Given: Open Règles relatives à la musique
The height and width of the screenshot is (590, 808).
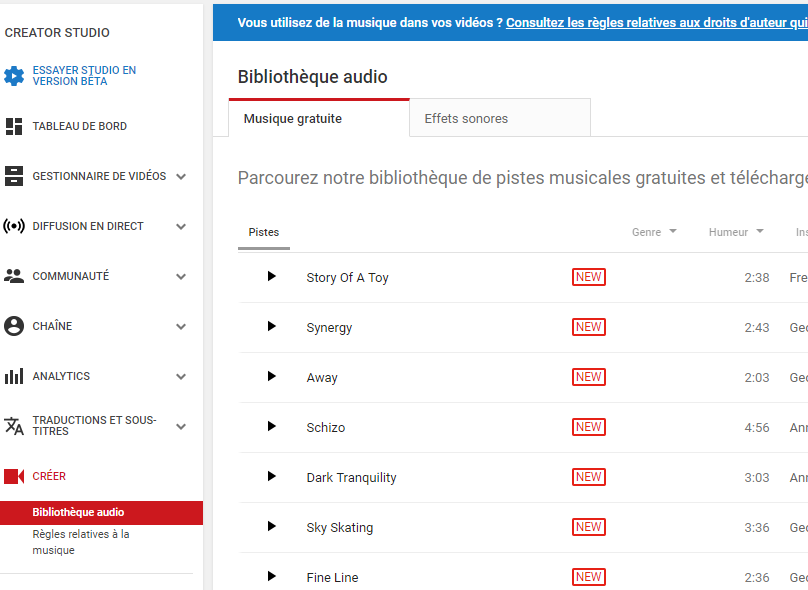Looking at the screenshot, I should pyautogui.click(x=81, y=542).
